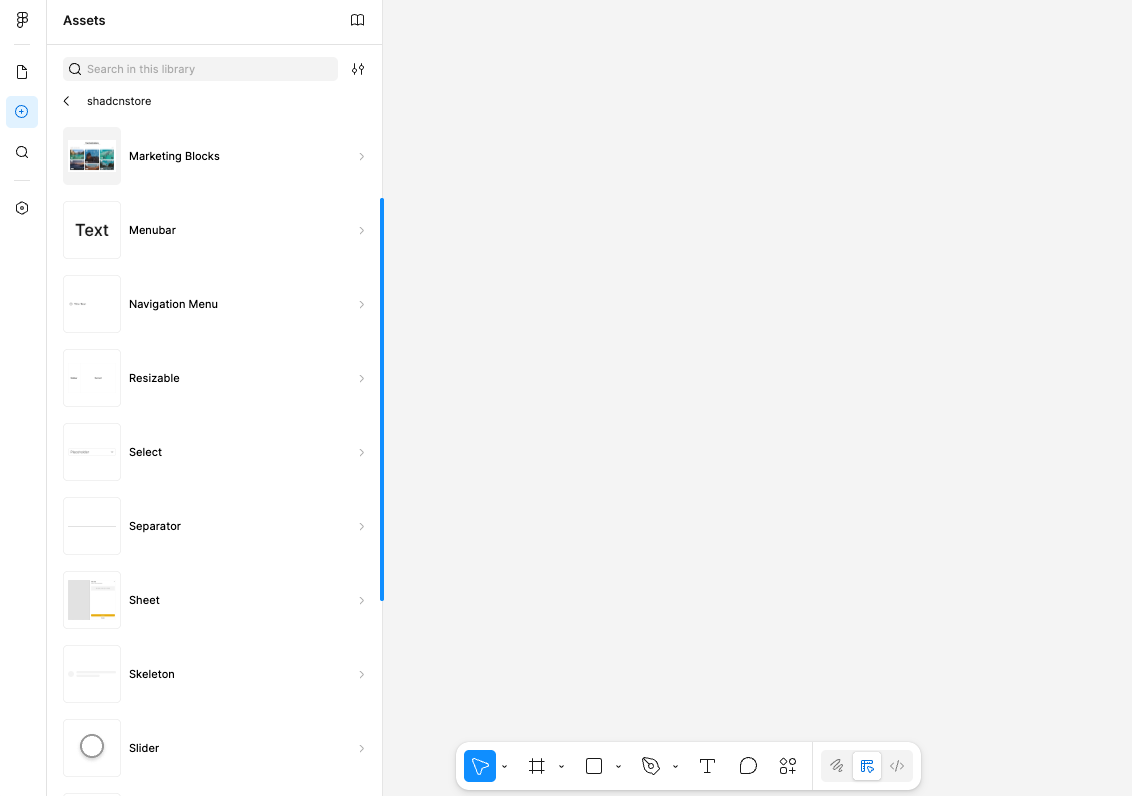
Task: Click the Skeleton thumbnail
Action: click(92, 674)
